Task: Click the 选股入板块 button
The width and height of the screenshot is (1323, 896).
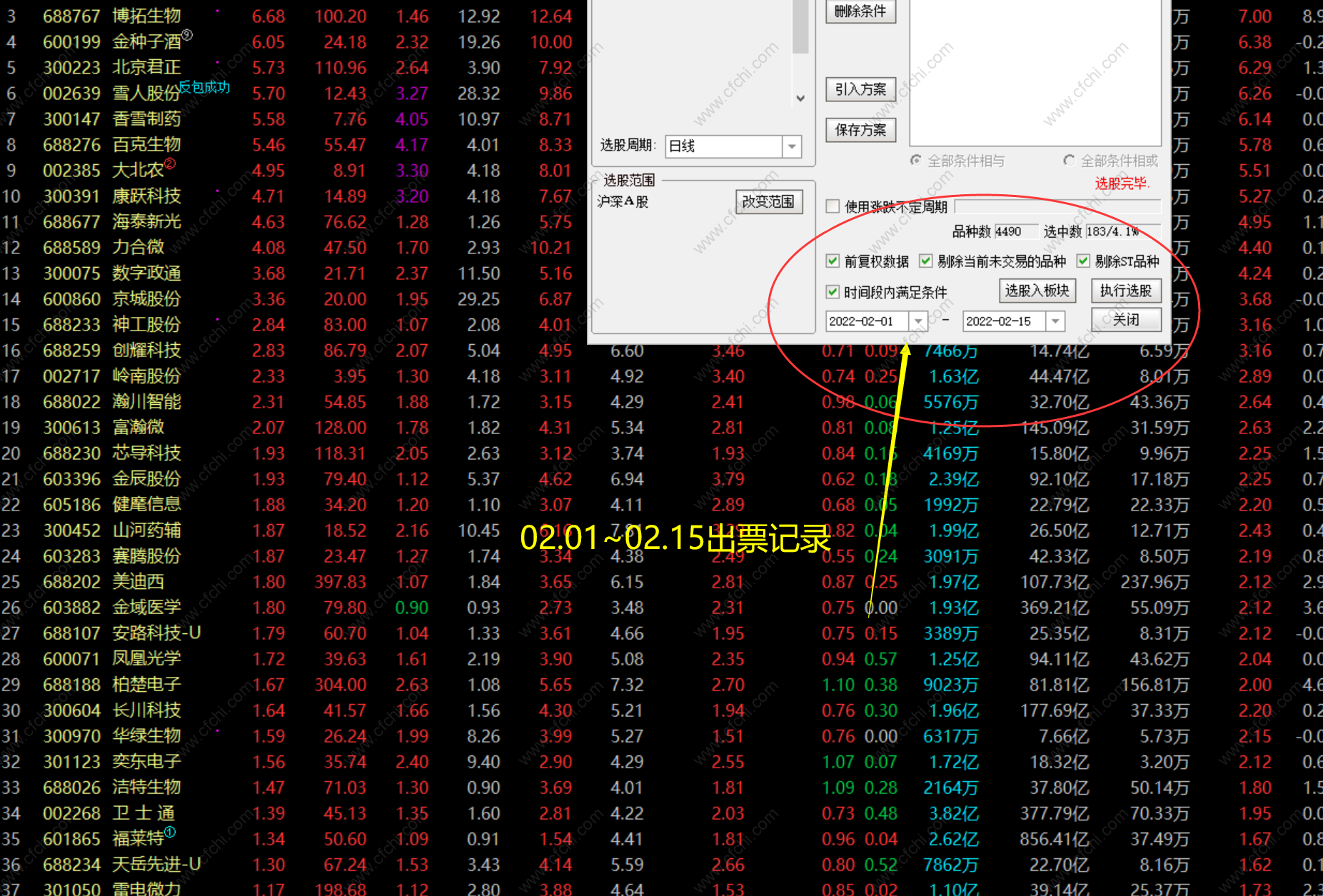Action: (1037, 291)
